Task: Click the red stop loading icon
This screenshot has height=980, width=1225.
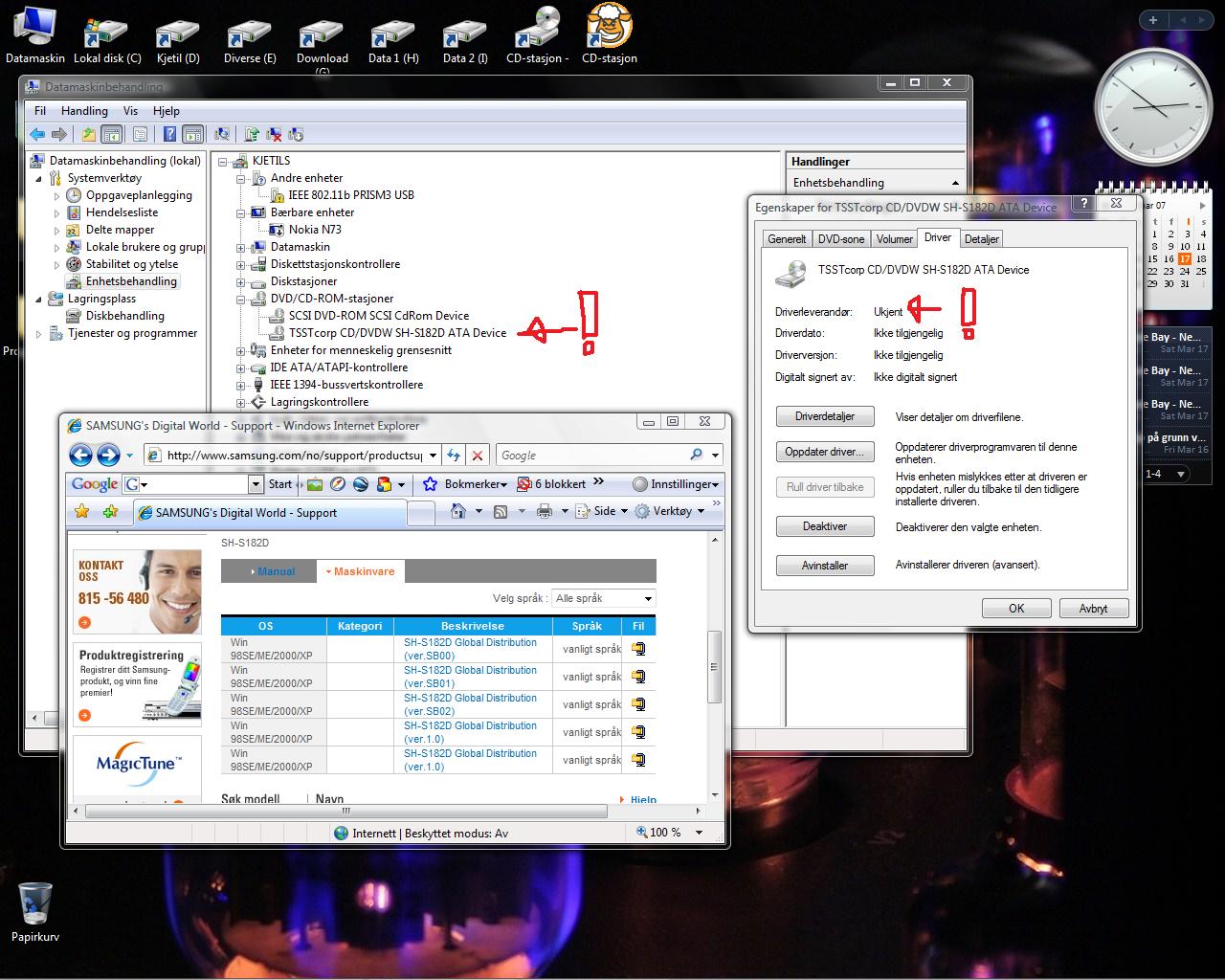Action: coord(478,456)
